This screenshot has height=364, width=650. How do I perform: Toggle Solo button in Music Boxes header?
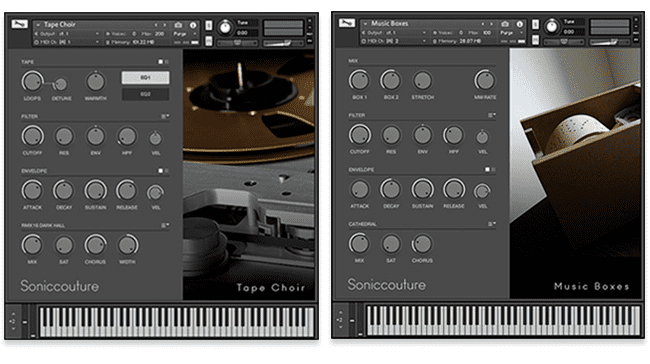[536, 24]
